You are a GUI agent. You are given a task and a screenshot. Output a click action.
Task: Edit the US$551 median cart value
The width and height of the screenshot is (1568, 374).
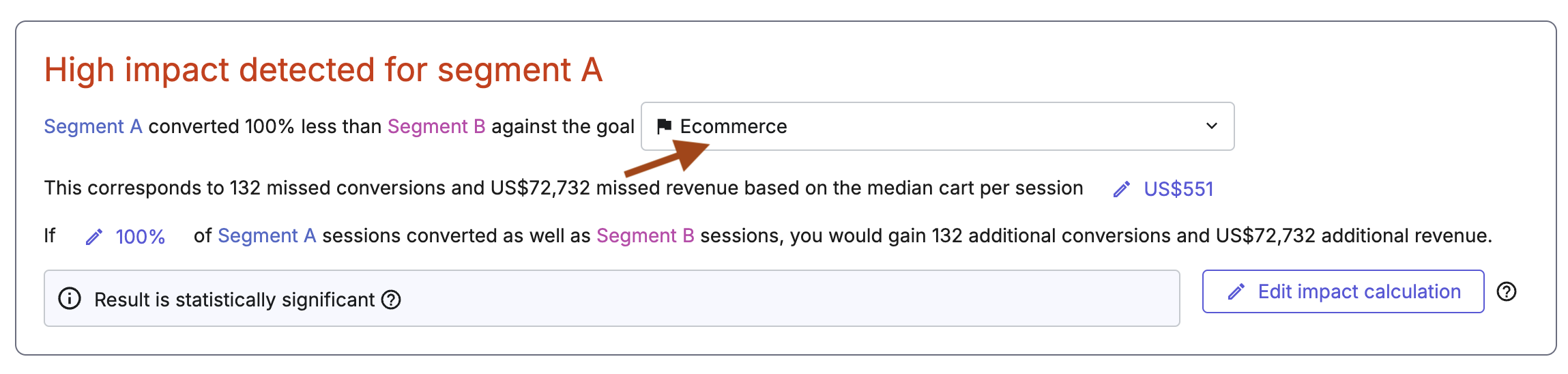[1178, 189]
